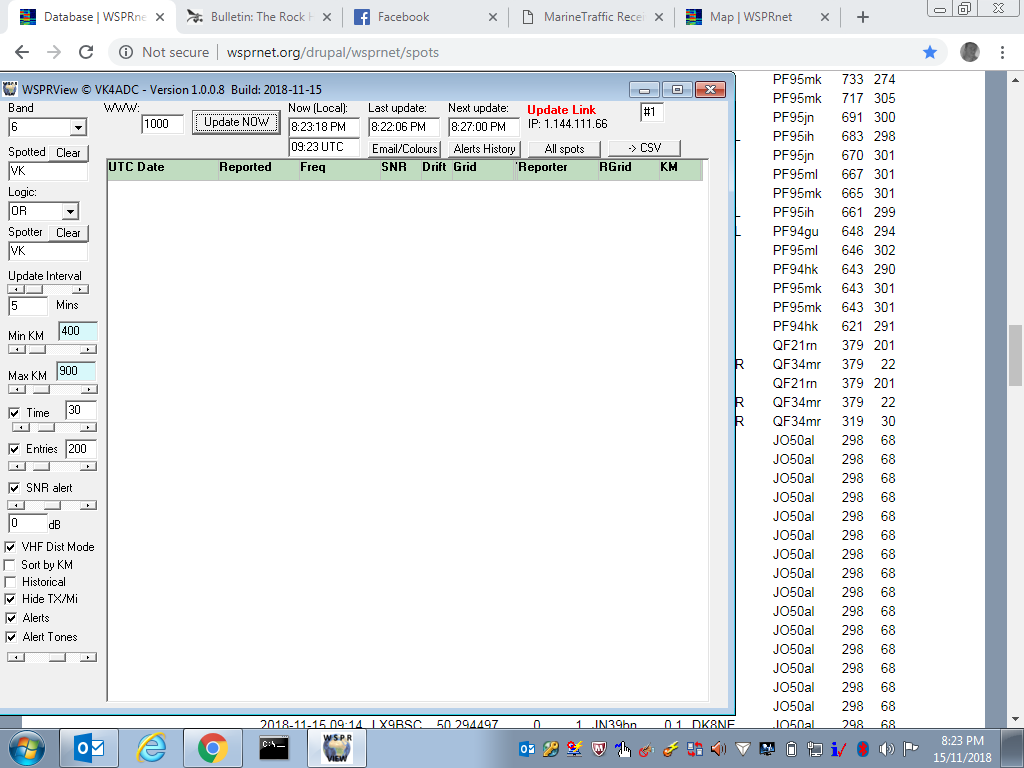Screen dimensions: 1024x768
Task: Reload the page using the refresh icon
Action: coord(86,52)
